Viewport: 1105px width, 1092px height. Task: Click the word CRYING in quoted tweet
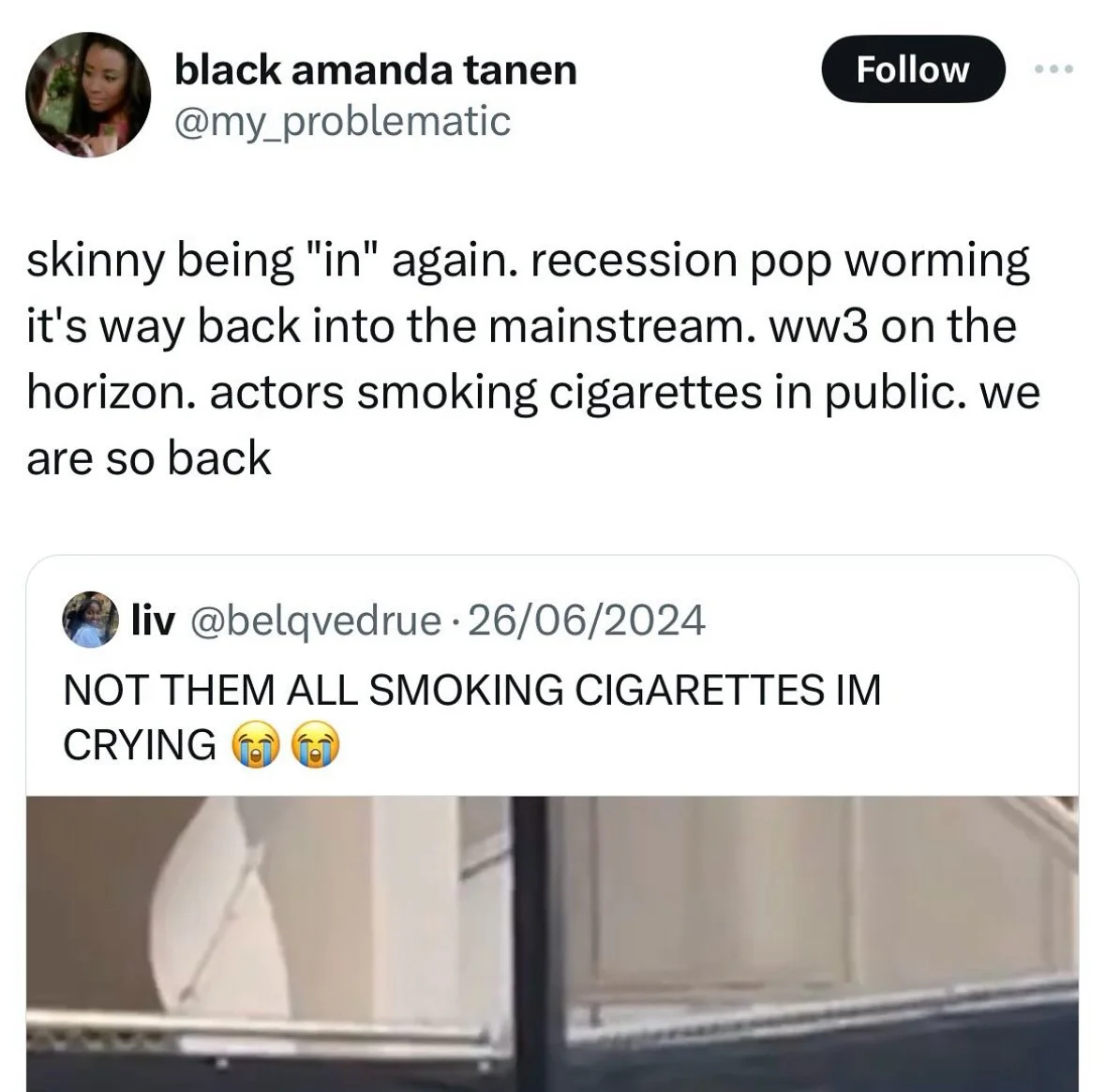click(140, 744)
